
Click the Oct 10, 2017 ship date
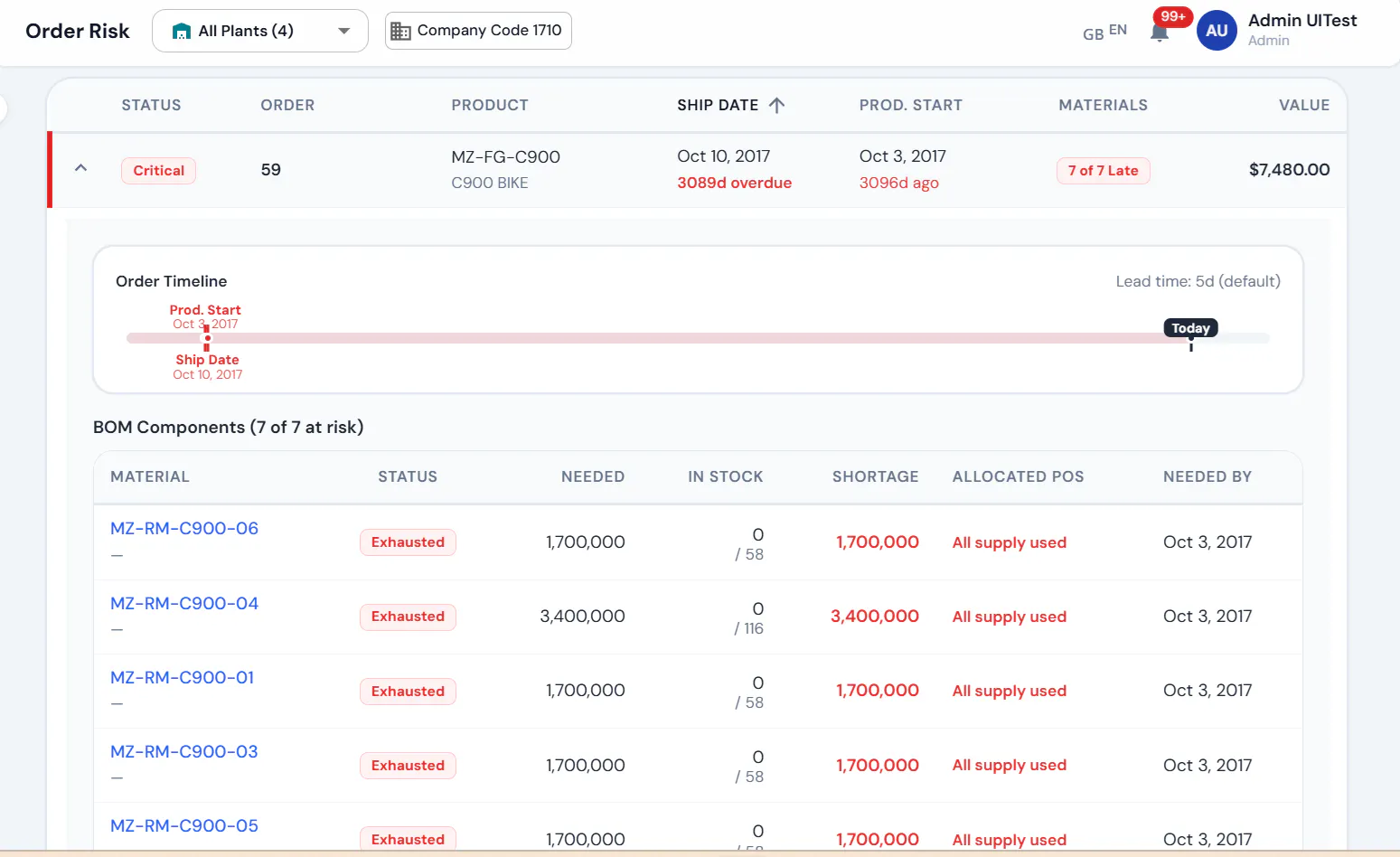723,156
